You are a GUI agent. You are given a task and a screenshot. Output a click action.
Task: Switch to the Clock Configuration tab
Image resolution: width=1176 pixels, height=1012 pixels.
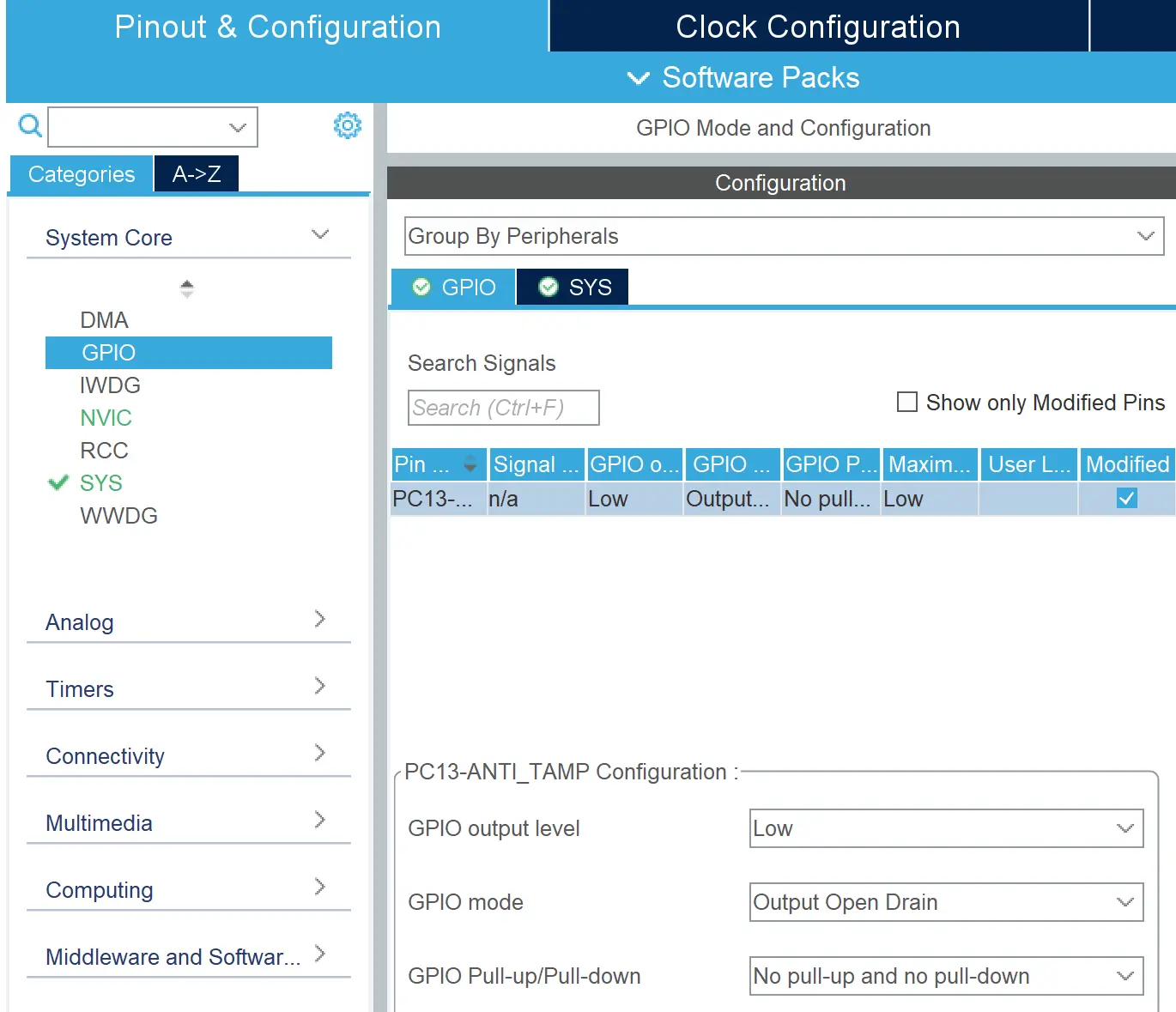coord(817,27)
